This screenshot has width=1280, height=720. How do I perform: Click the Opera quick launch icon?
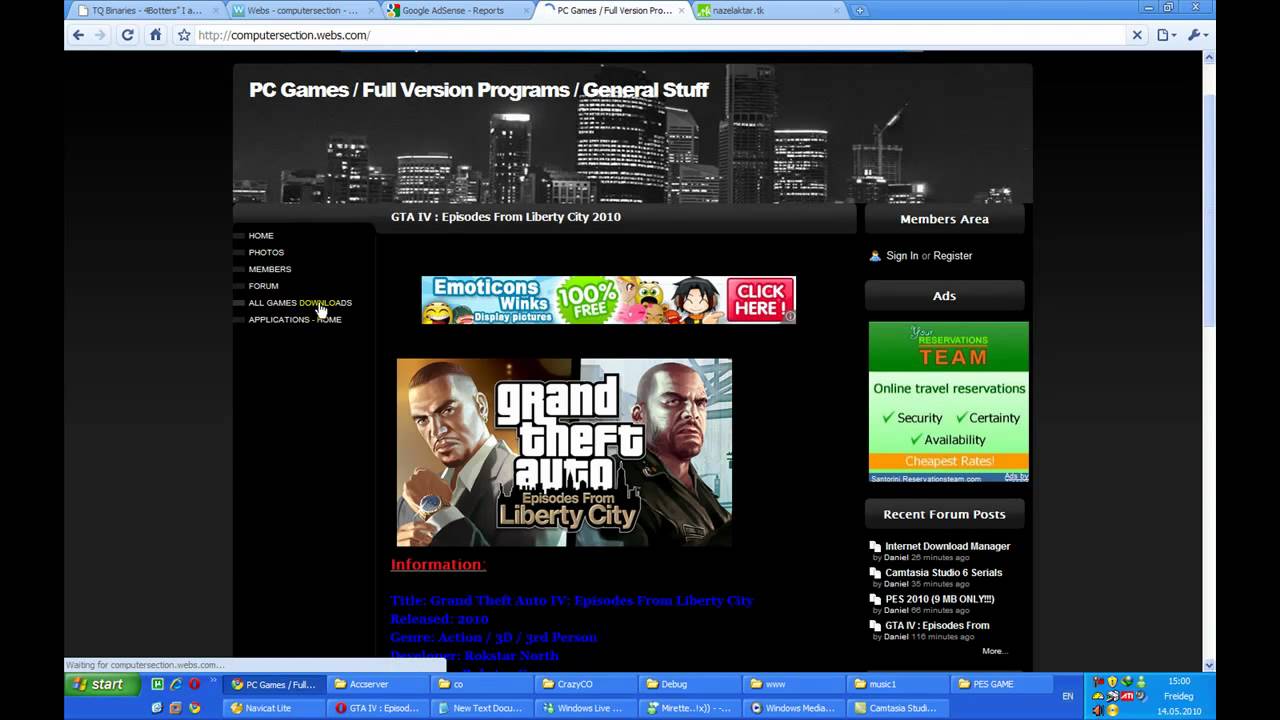tap(194, 685)
